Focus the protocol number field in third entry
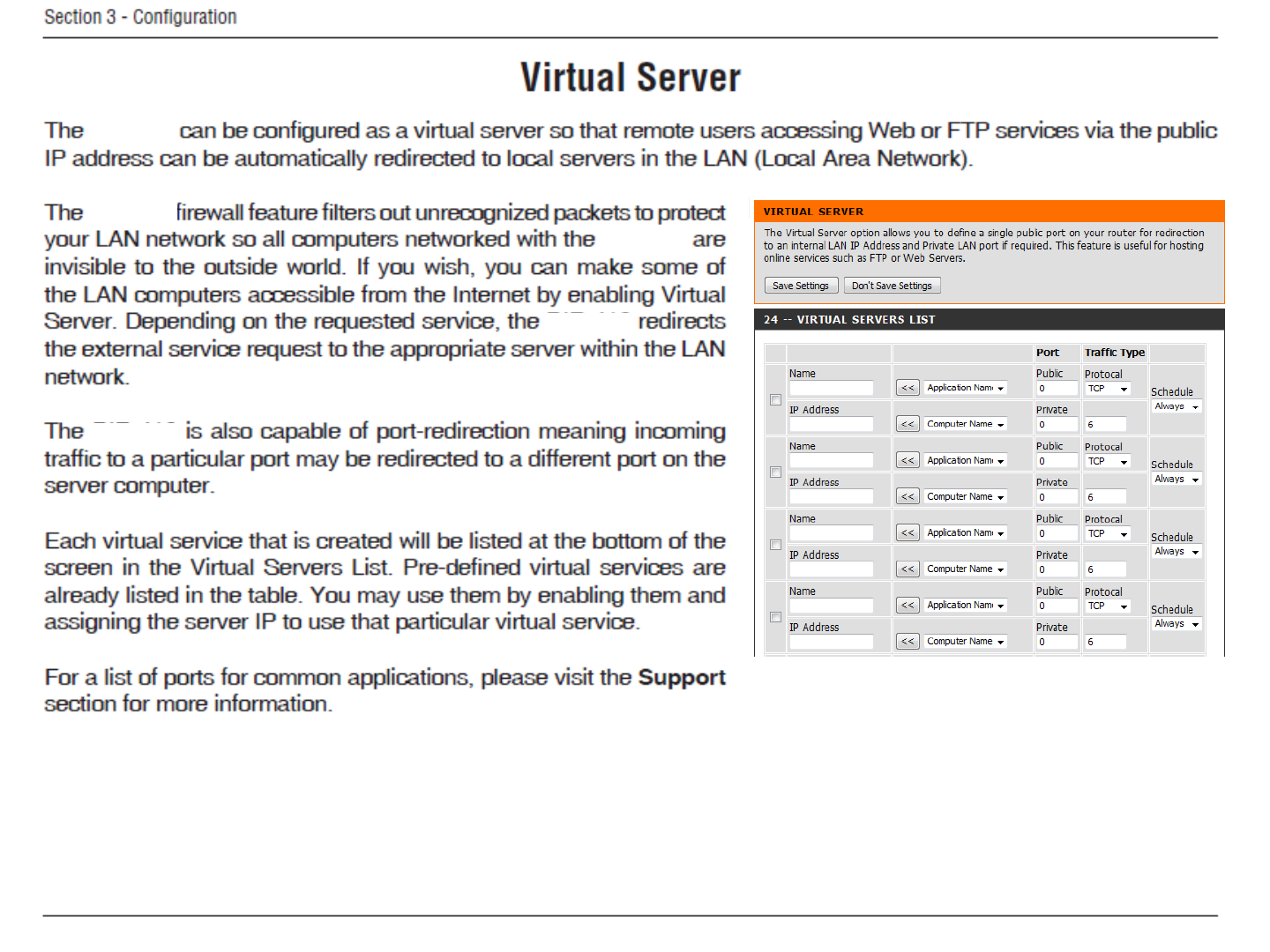This screenshot has width=1270, height=952. click(x=1105, y=569)
